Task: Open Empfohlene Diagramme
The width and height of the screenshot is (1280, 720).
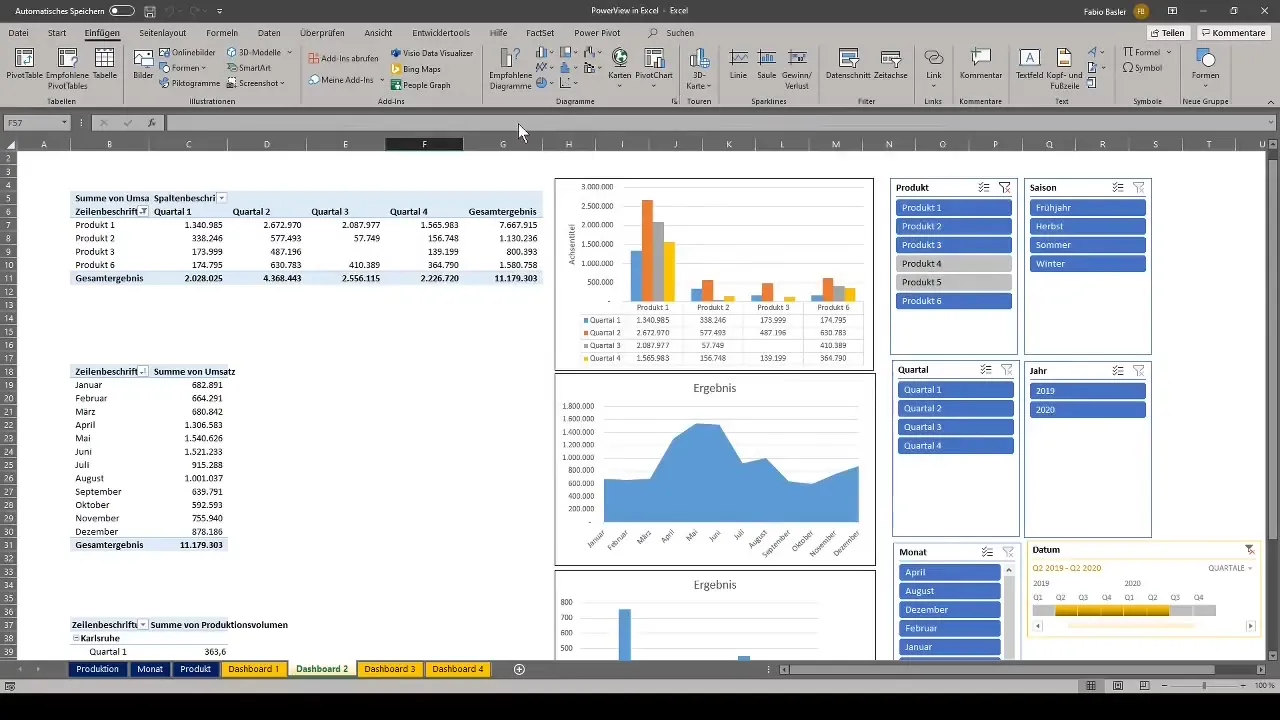Action: click(510, 68)
